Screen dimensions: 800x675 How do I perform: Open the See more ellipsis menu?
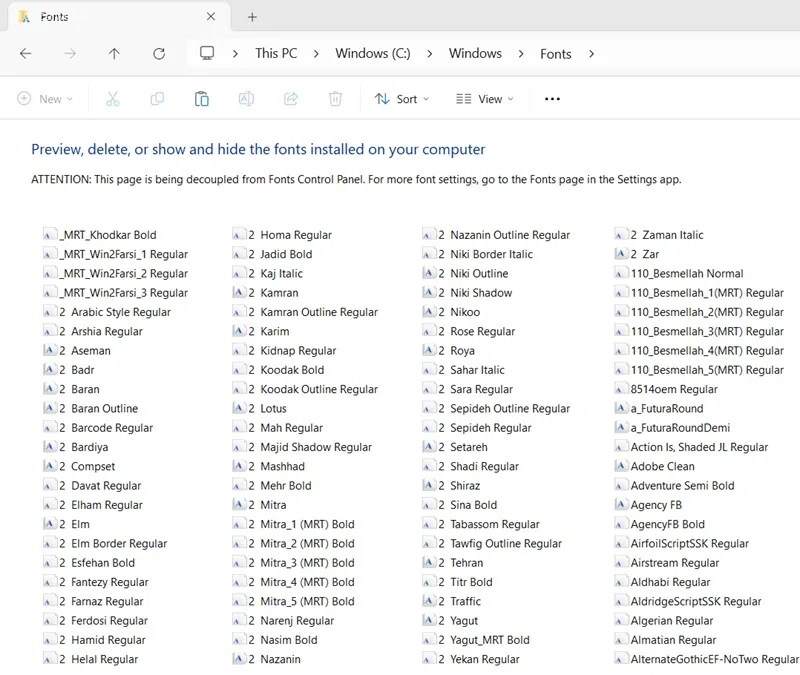click(552, 99)
